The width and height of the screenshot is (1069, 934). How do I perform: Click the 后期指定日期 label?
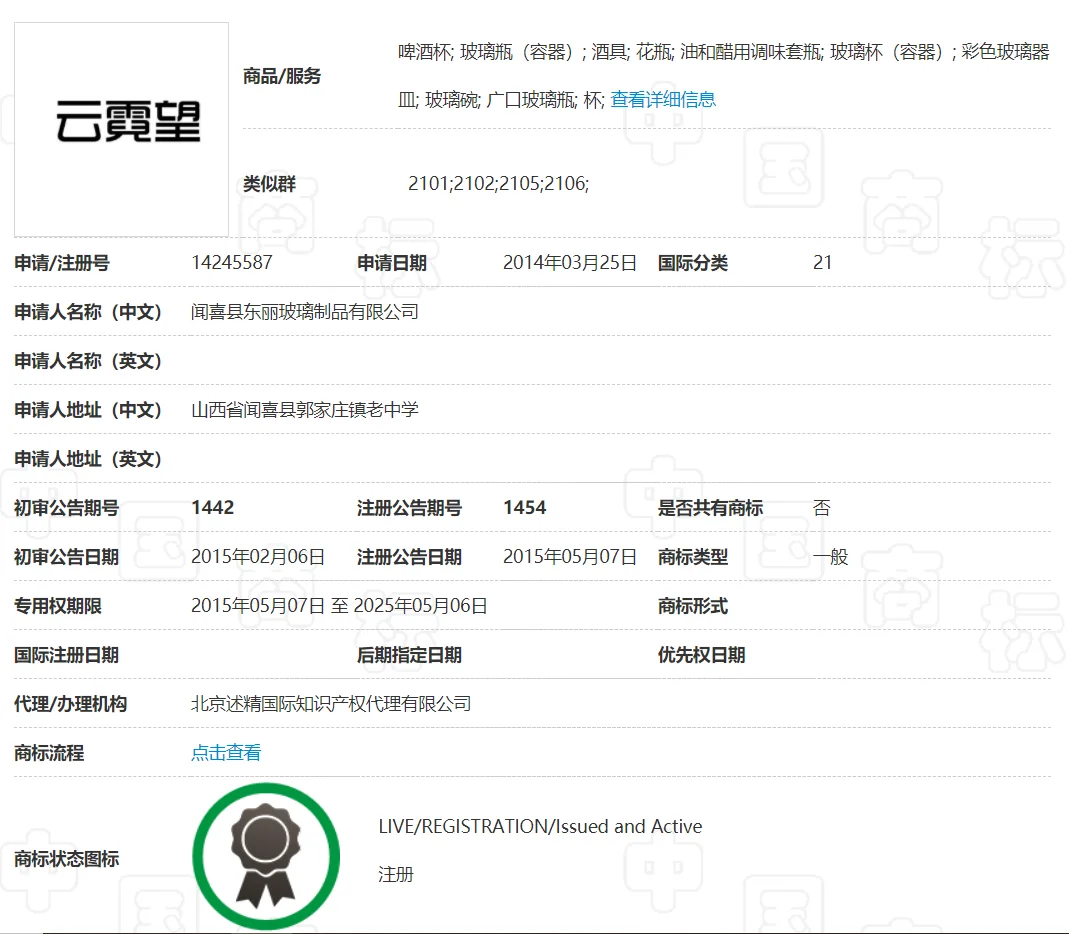point(410,655)
